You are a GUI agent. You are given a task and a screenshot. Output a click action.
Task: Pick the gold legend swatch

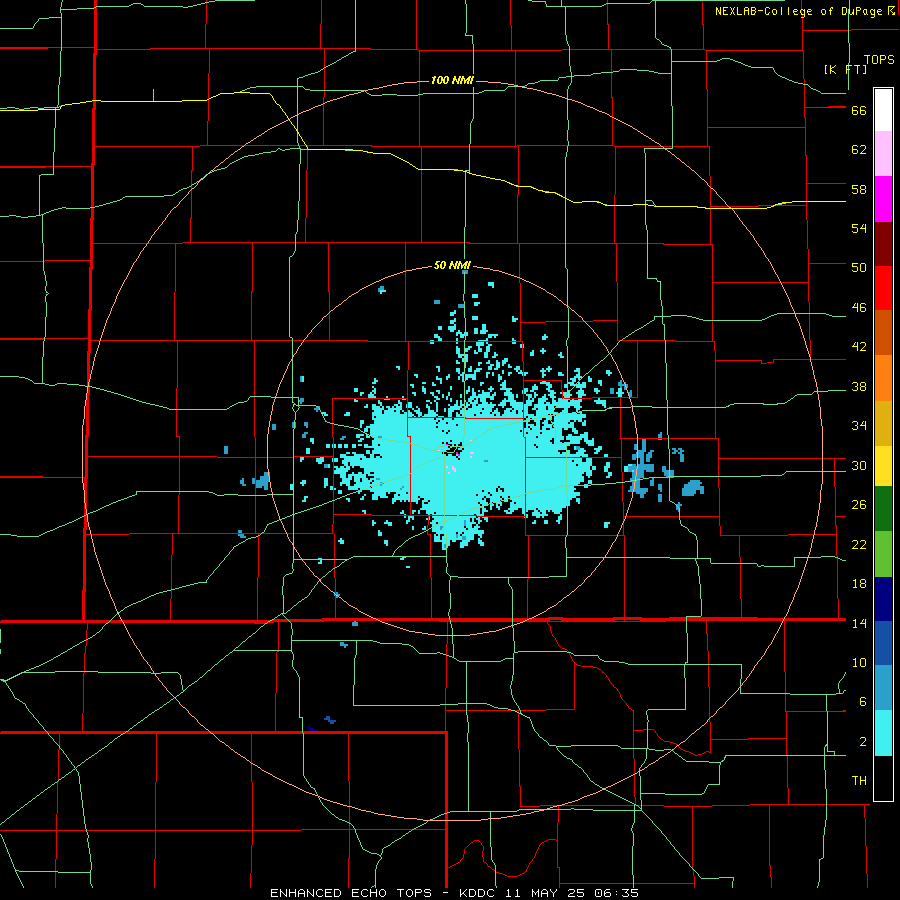883,423
